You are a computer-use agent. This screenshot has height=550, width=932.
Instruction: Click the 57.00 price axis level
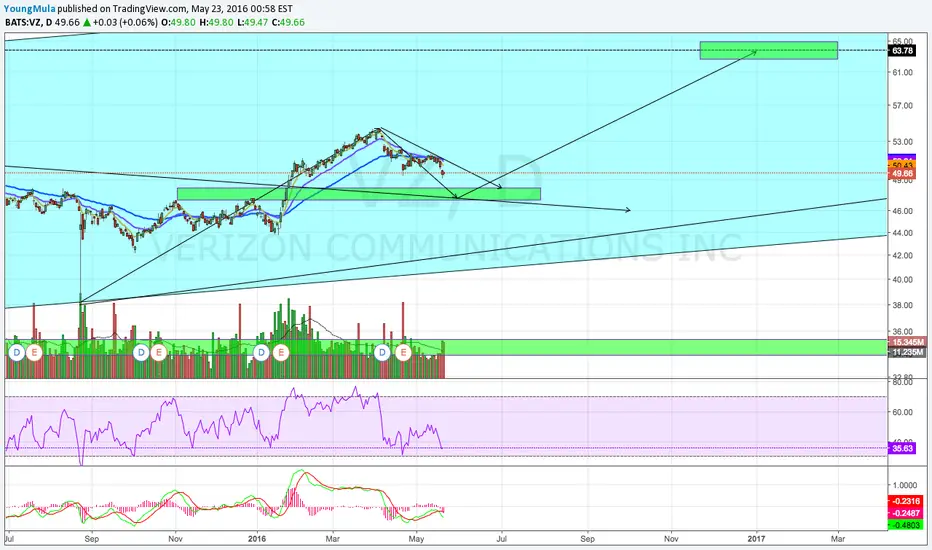902,106
